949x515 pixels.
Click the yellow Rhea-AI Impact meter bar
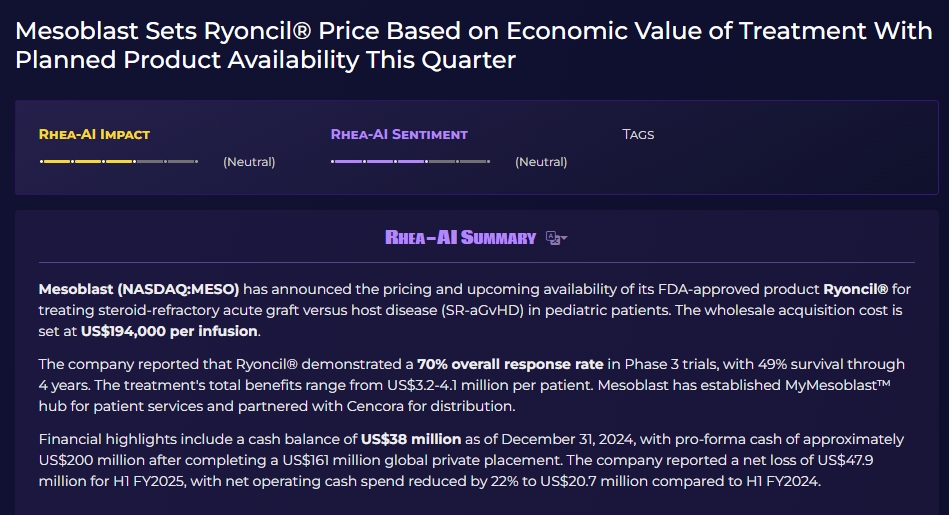point(118,161)
